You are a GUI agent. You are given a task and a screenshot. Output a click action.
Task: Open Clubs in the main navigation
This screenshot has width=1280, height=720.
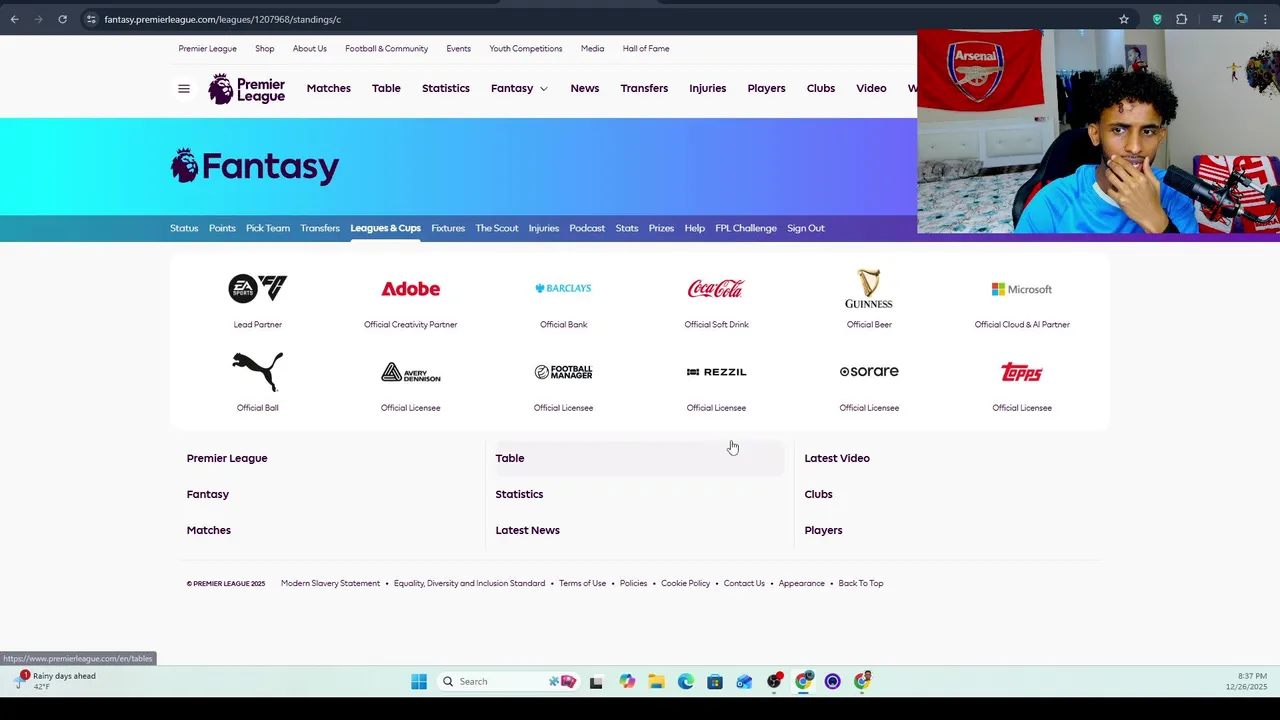(x=821, y=88)
